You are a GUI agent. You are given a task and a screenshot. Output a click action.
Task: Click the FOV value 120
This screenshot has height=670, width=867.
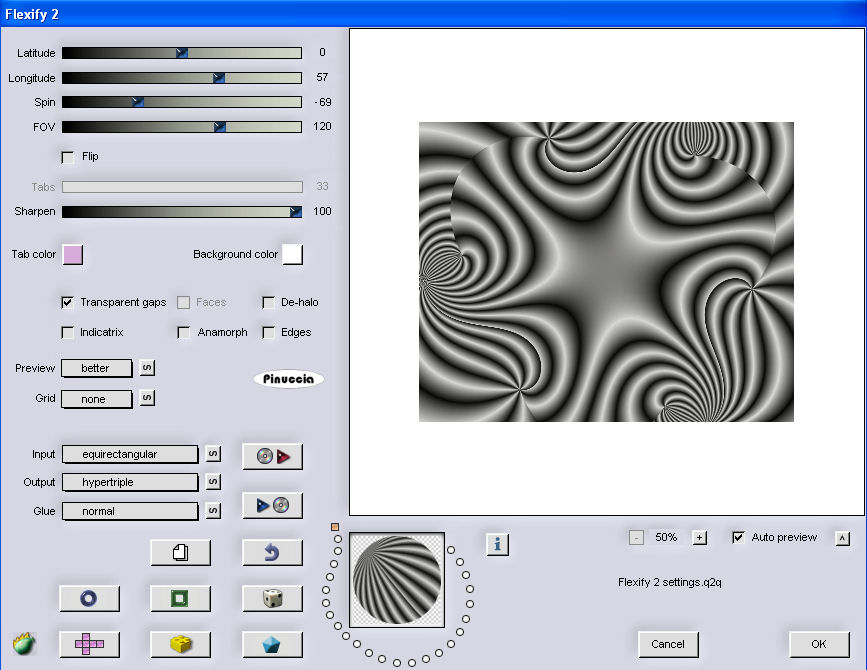pos(322,126)
